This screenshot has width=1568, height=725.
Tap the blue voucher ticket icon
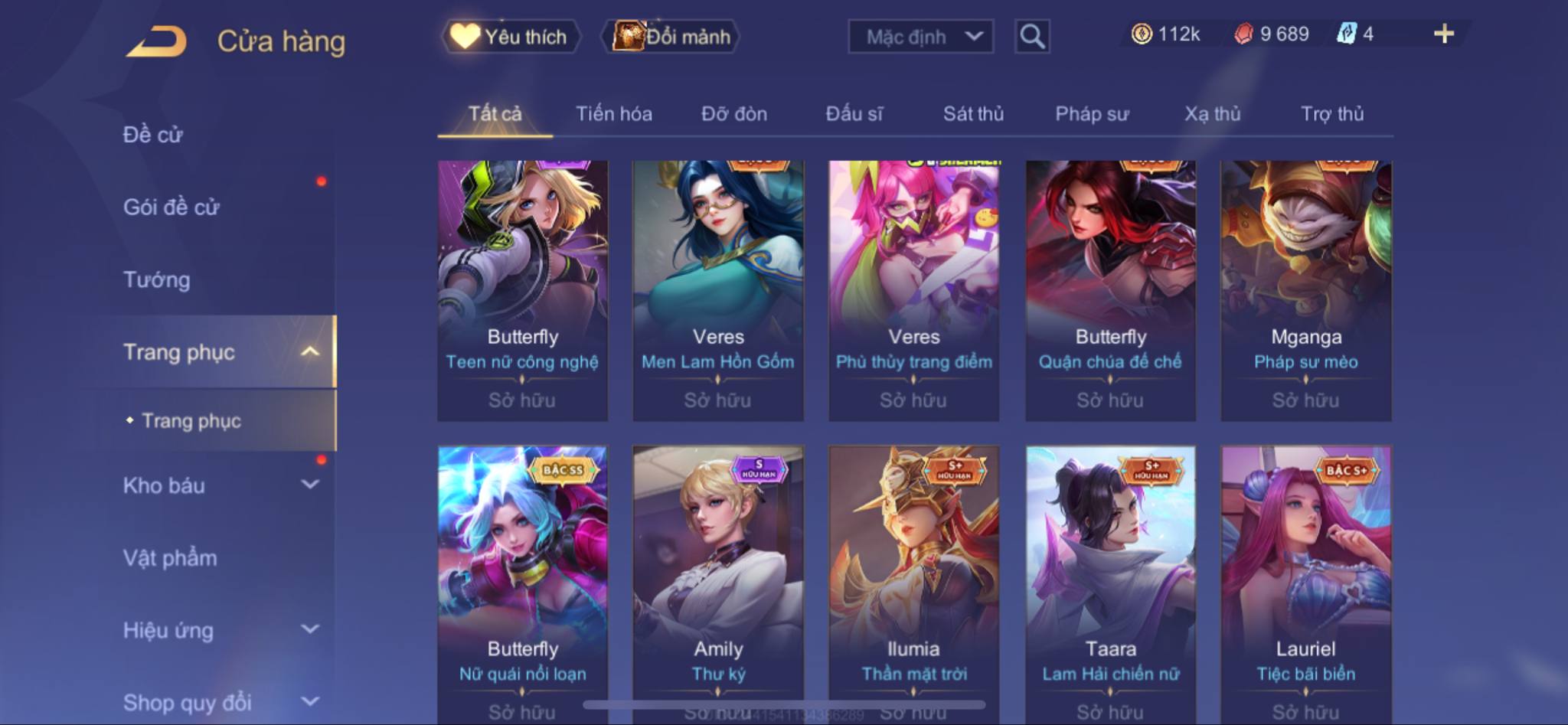1347,34
